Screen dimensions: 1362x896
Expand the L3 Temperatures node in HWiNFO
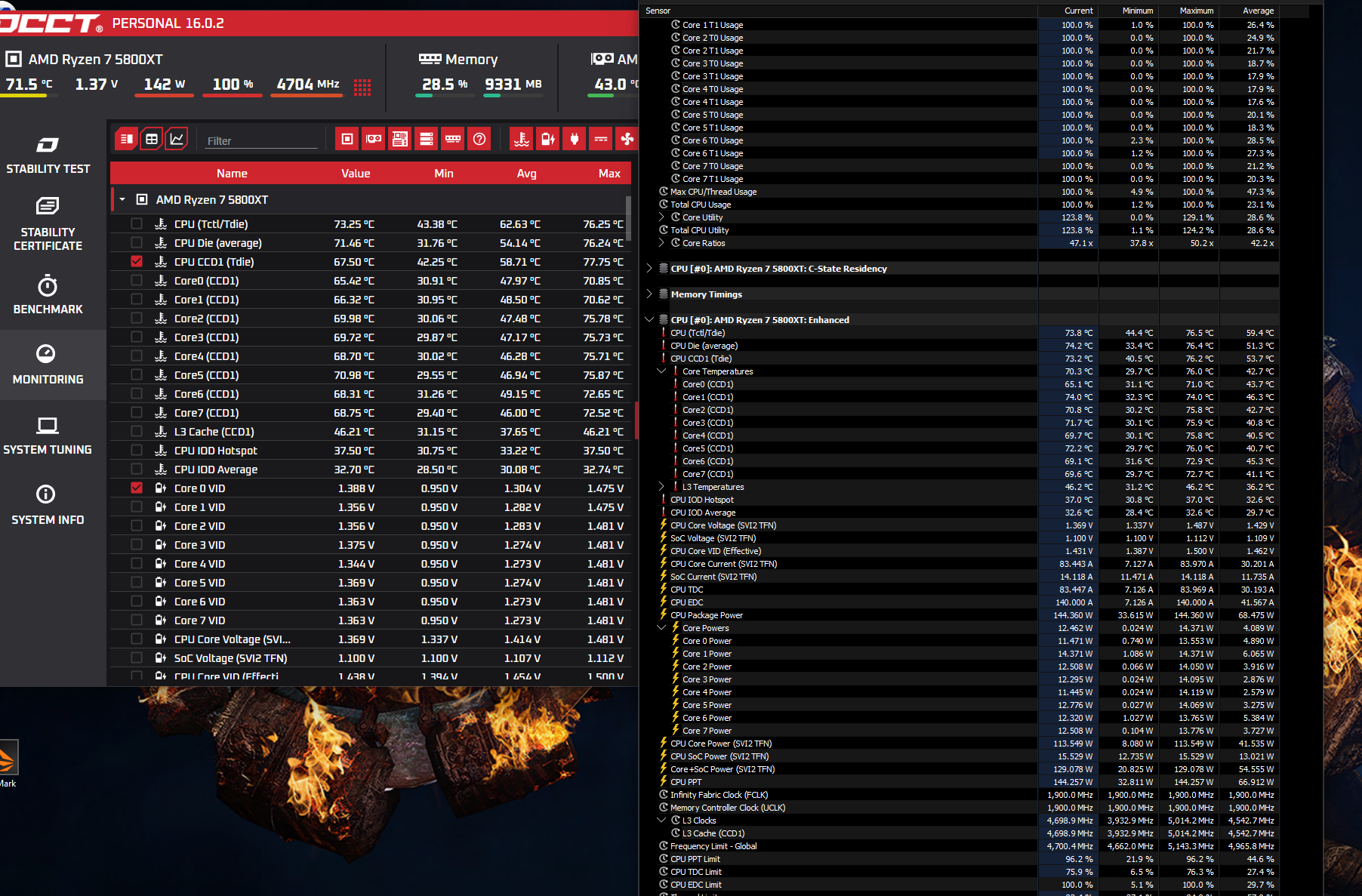click(661, 487)
